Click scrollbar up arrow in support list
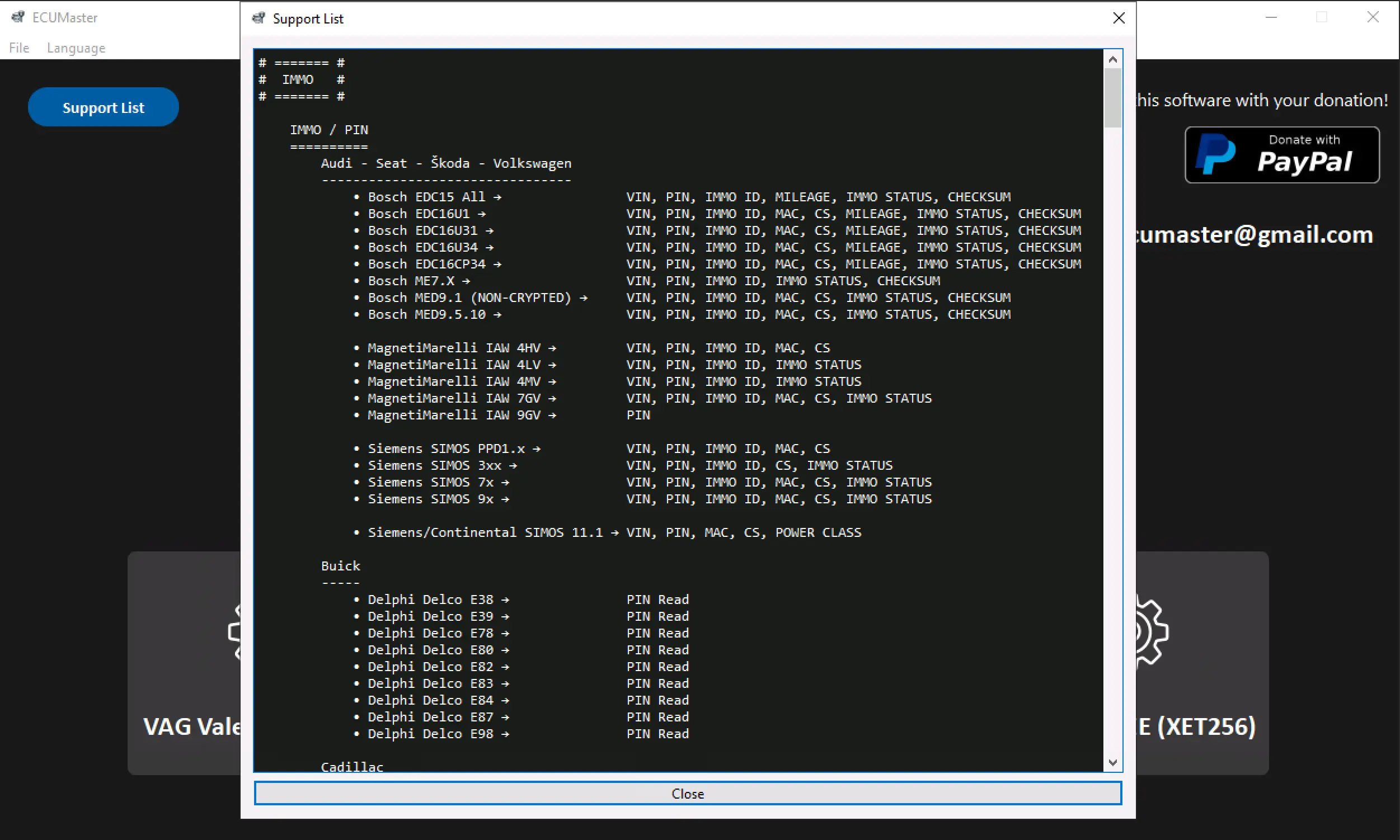This screenshot has height=840, width=1400. tap(1112, 59)
